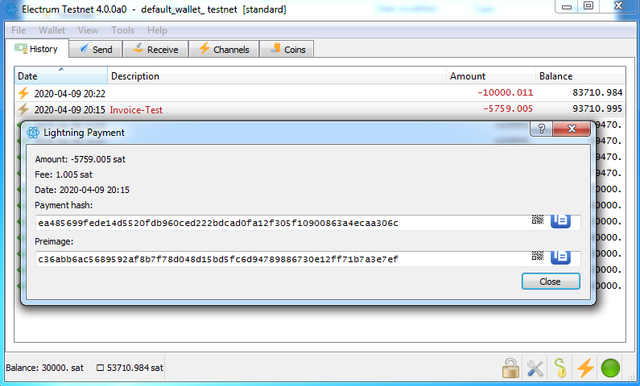640x386 pixels.
Task: Click the Balance: 30000. sat status text
Action: click(44, 368)
